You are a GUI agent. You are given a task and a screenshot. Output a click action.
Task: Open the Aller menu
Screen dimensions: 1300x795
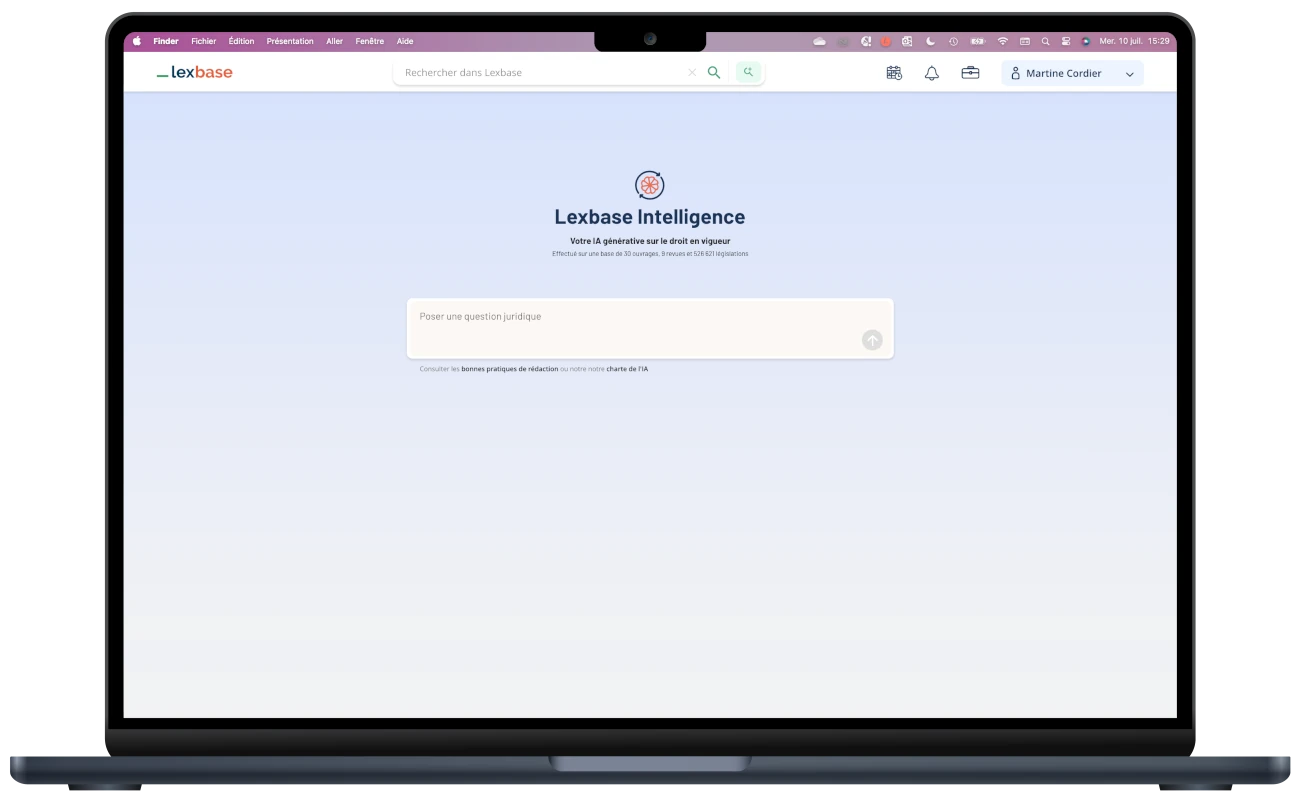[335, 41]
